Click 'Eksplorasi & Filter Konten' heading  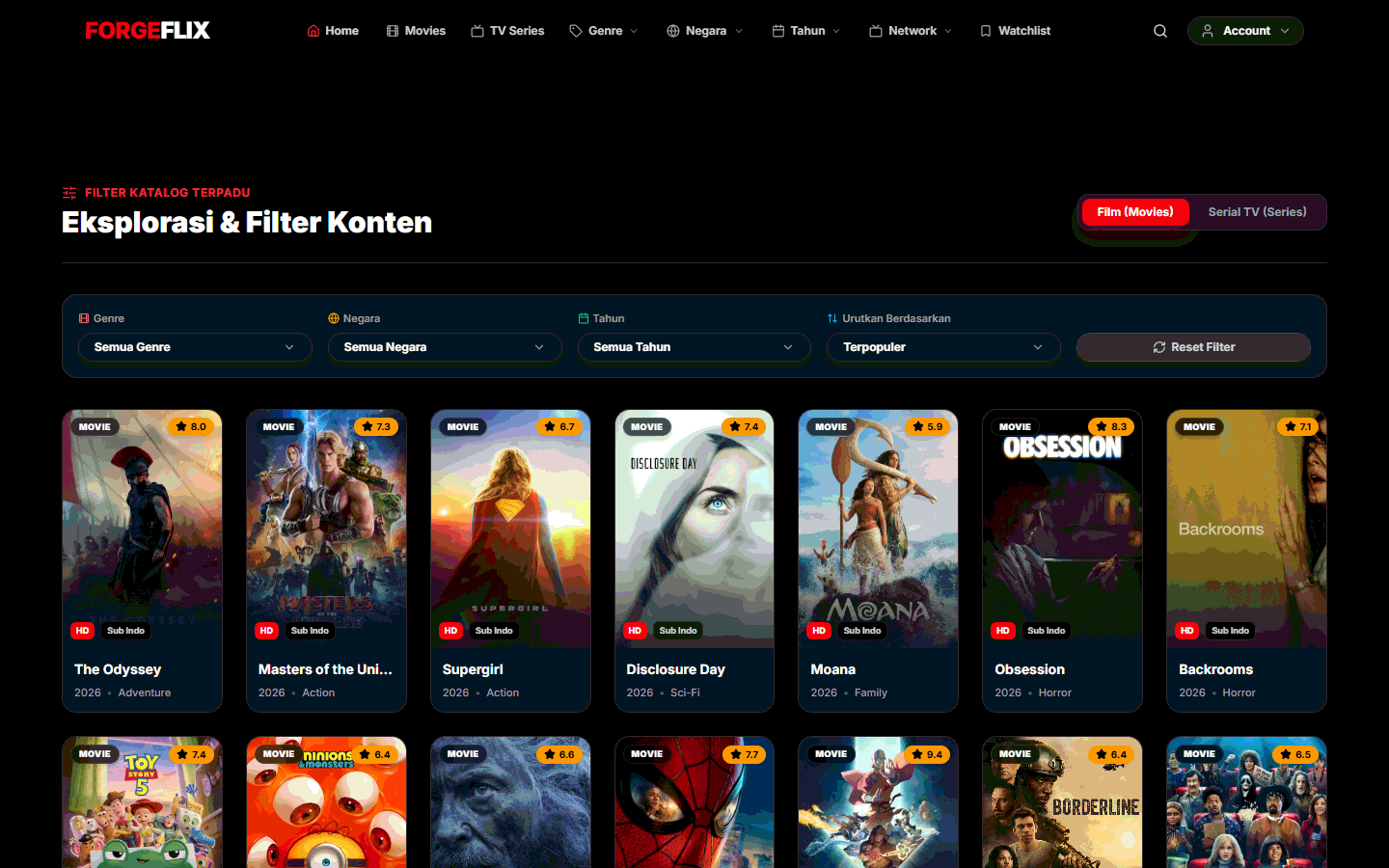pyautogui.click(x=247, y=223)
